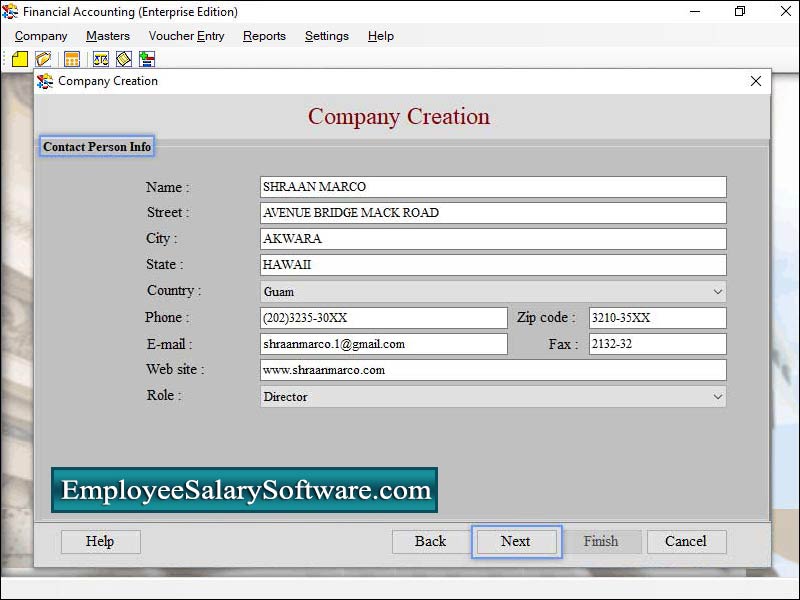This screenshot has width=800, height=600.
Task: Select the Zip code field showing 3210-35XX
Action: [x=657, y=317]
